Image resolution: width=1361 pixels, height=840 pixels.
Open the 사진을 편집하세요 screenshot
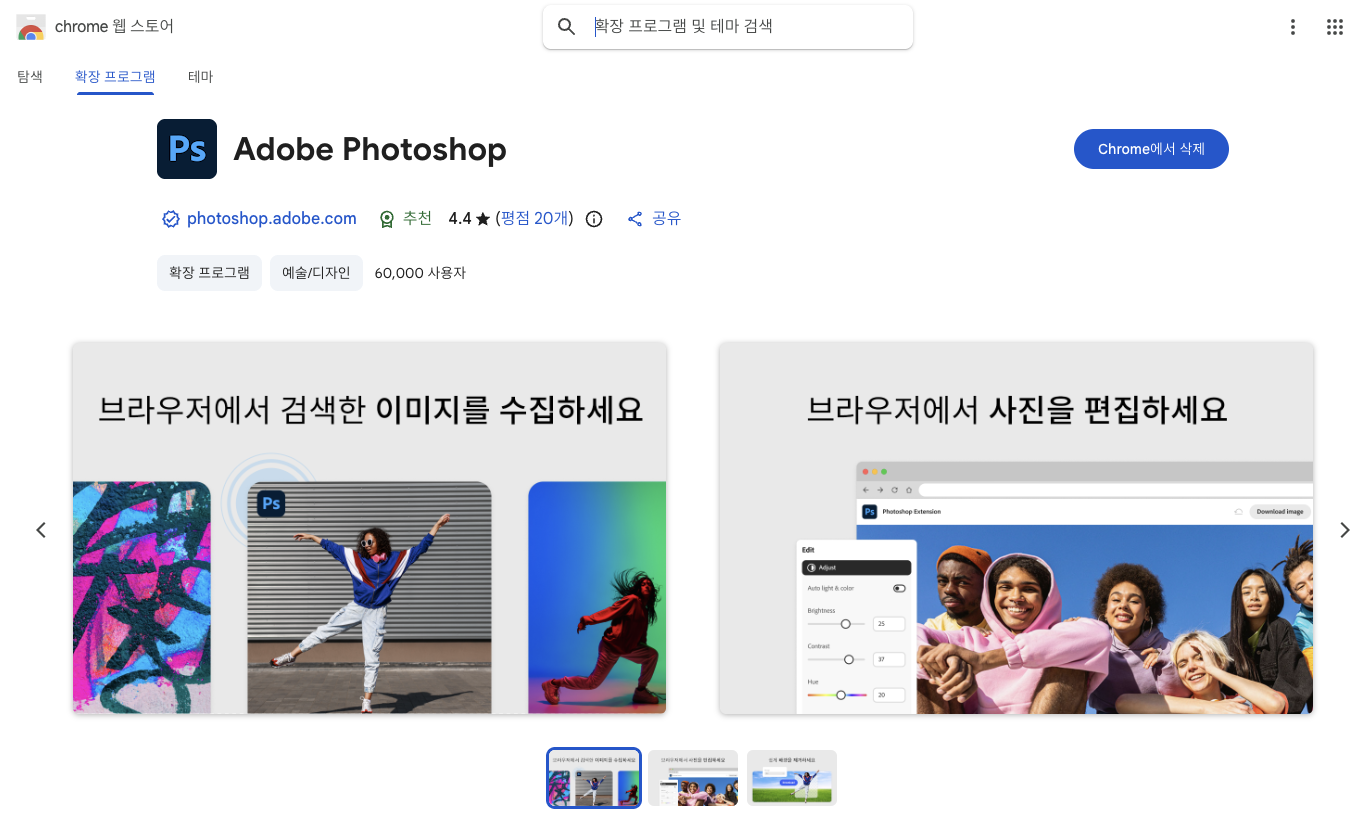pyautogui.click(x=1016, y=528)
